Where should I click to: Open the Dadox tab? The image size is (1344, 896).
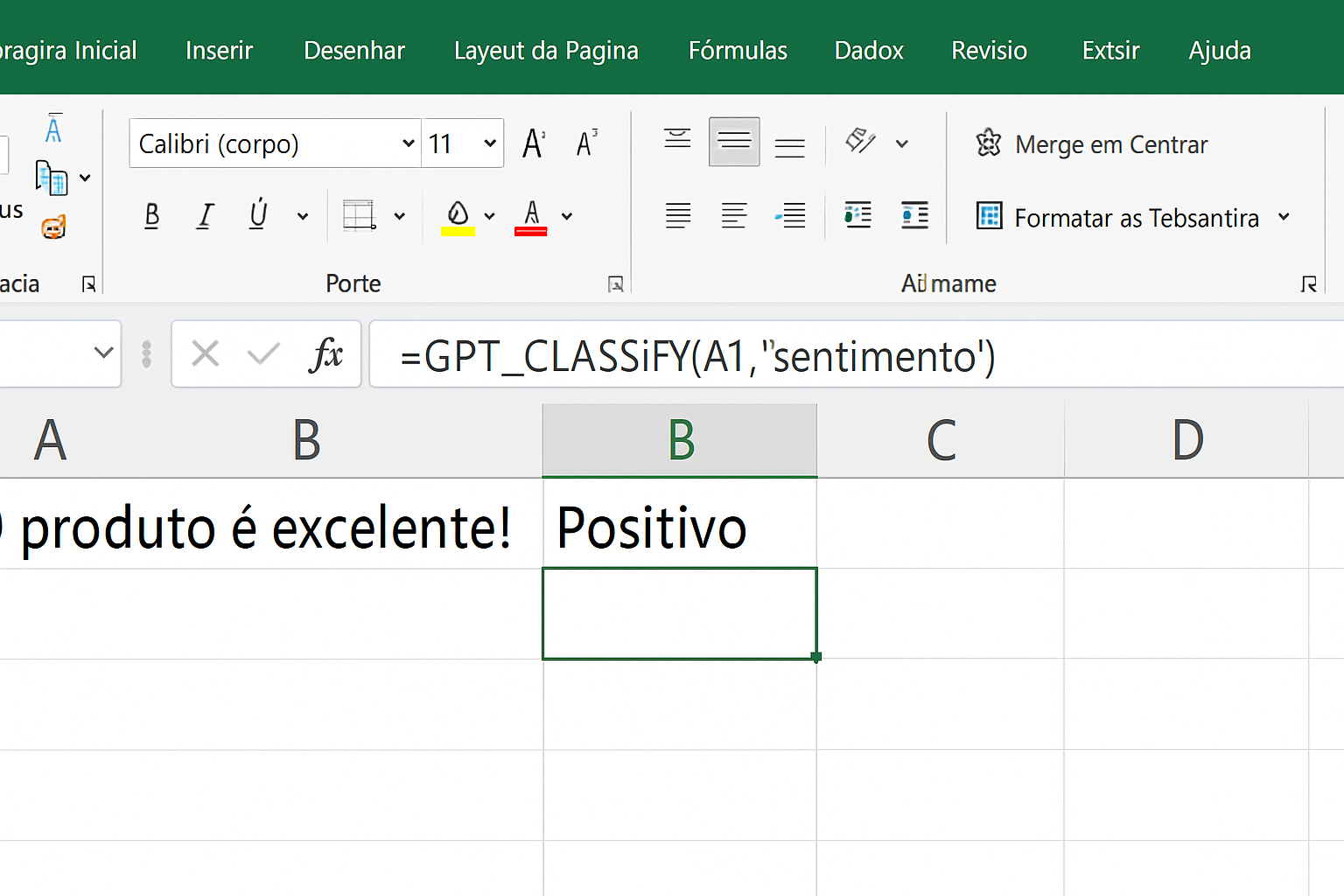(x=869, y=51)
